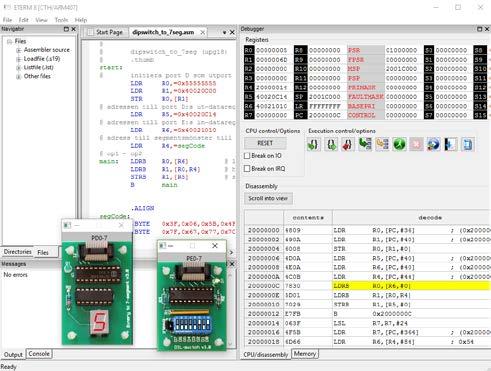Switch to the Output tab
The image size is (491, 371).
[x=13, y=355]
